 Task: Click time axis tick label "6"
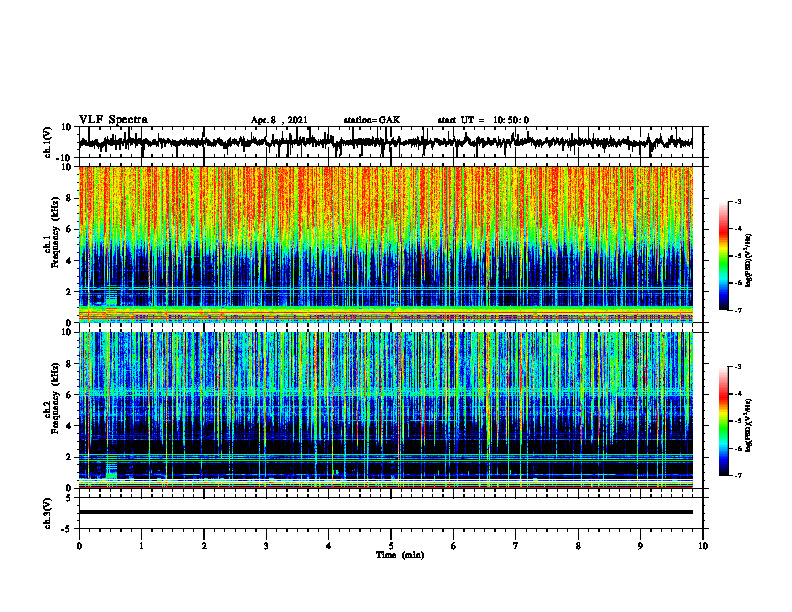[454, 546]
